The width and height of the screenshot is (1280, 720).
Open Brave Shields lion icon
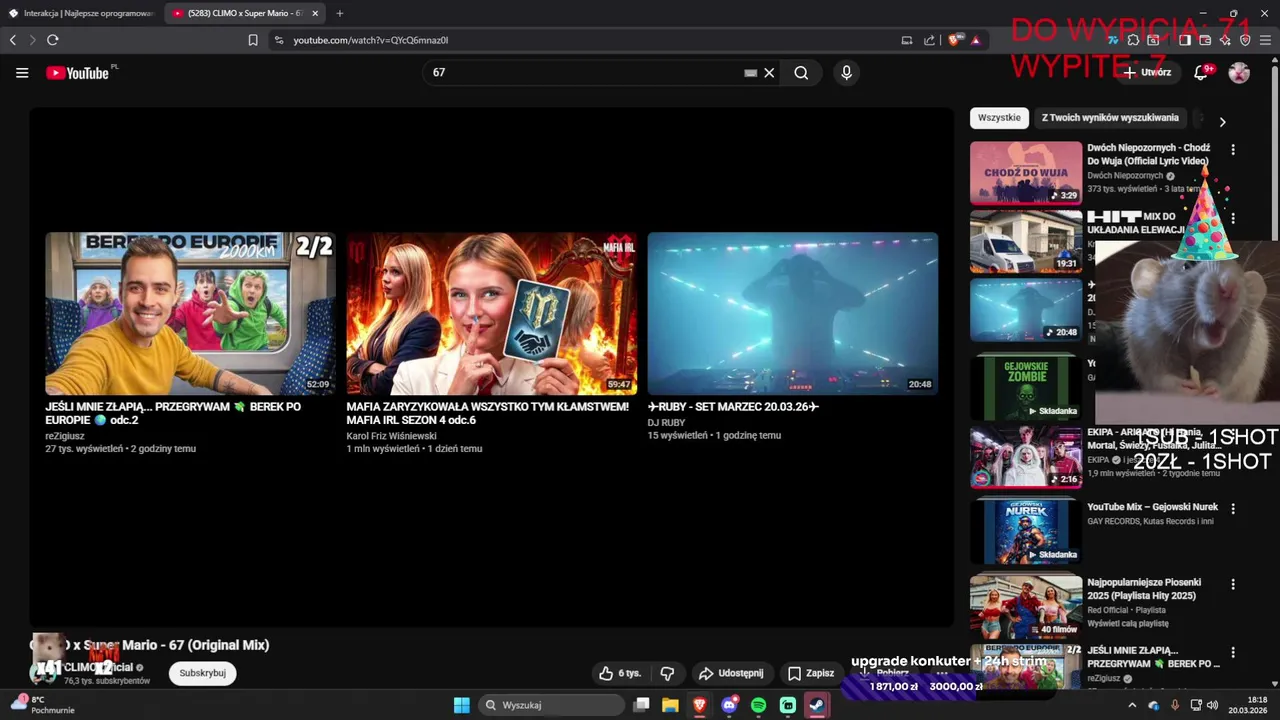[954, 40]
